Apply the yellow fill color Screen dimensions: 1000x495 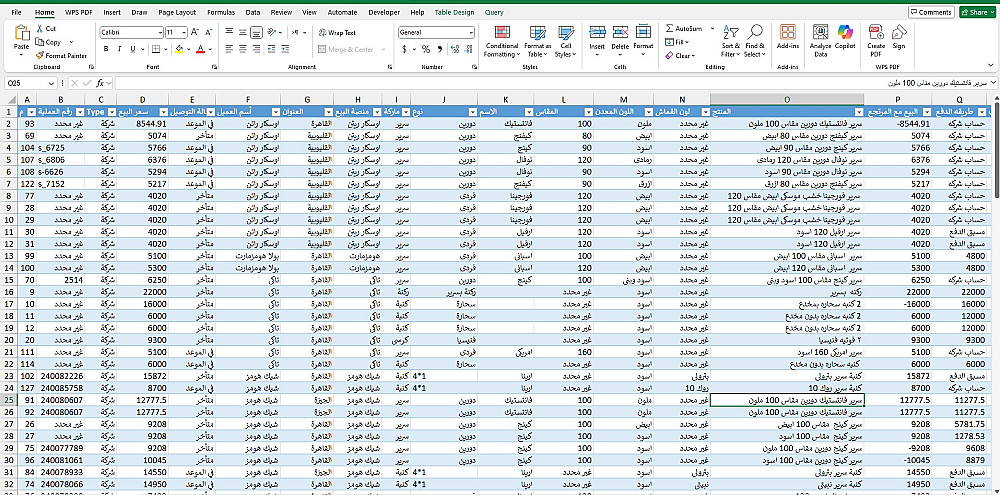[x=180, y=49]
